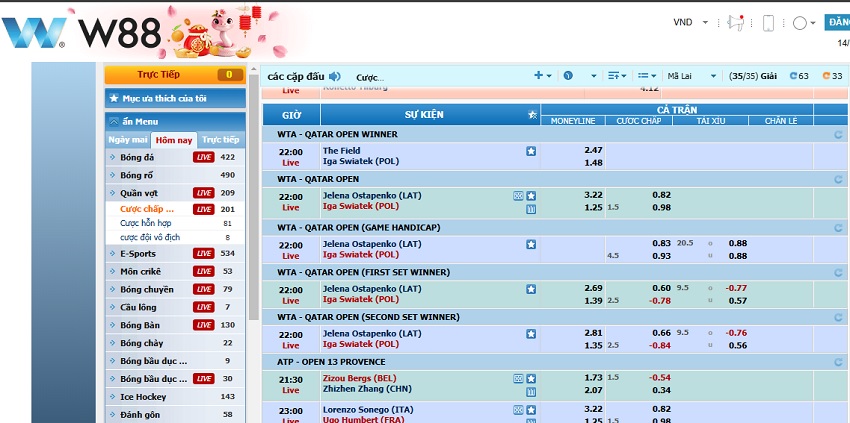Favorite the Zizou Bergs vs Zhizhen Zhang match

[531, 379]
